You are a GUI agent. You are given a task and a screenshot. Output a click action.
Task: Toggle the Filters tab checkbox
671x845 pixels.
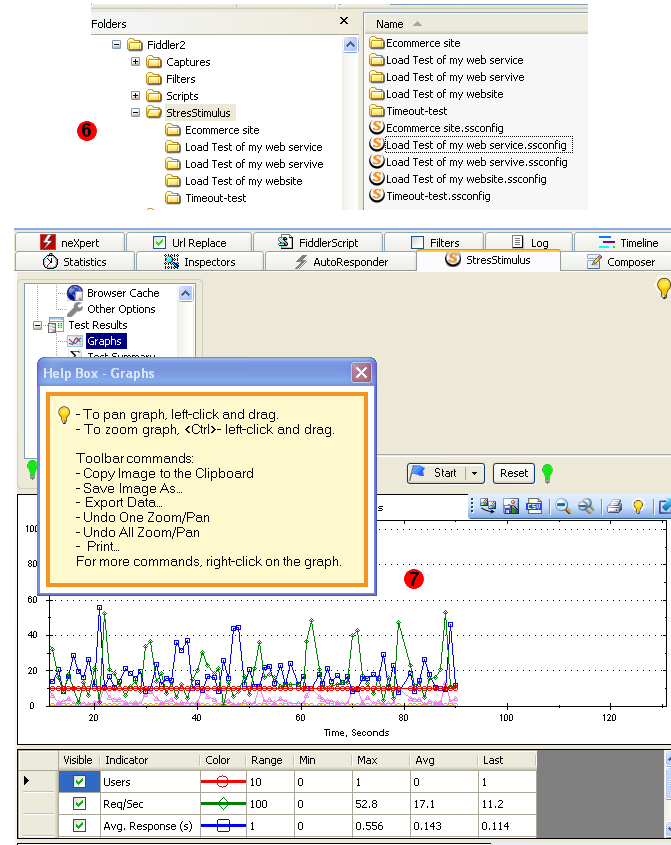[417, 243]
